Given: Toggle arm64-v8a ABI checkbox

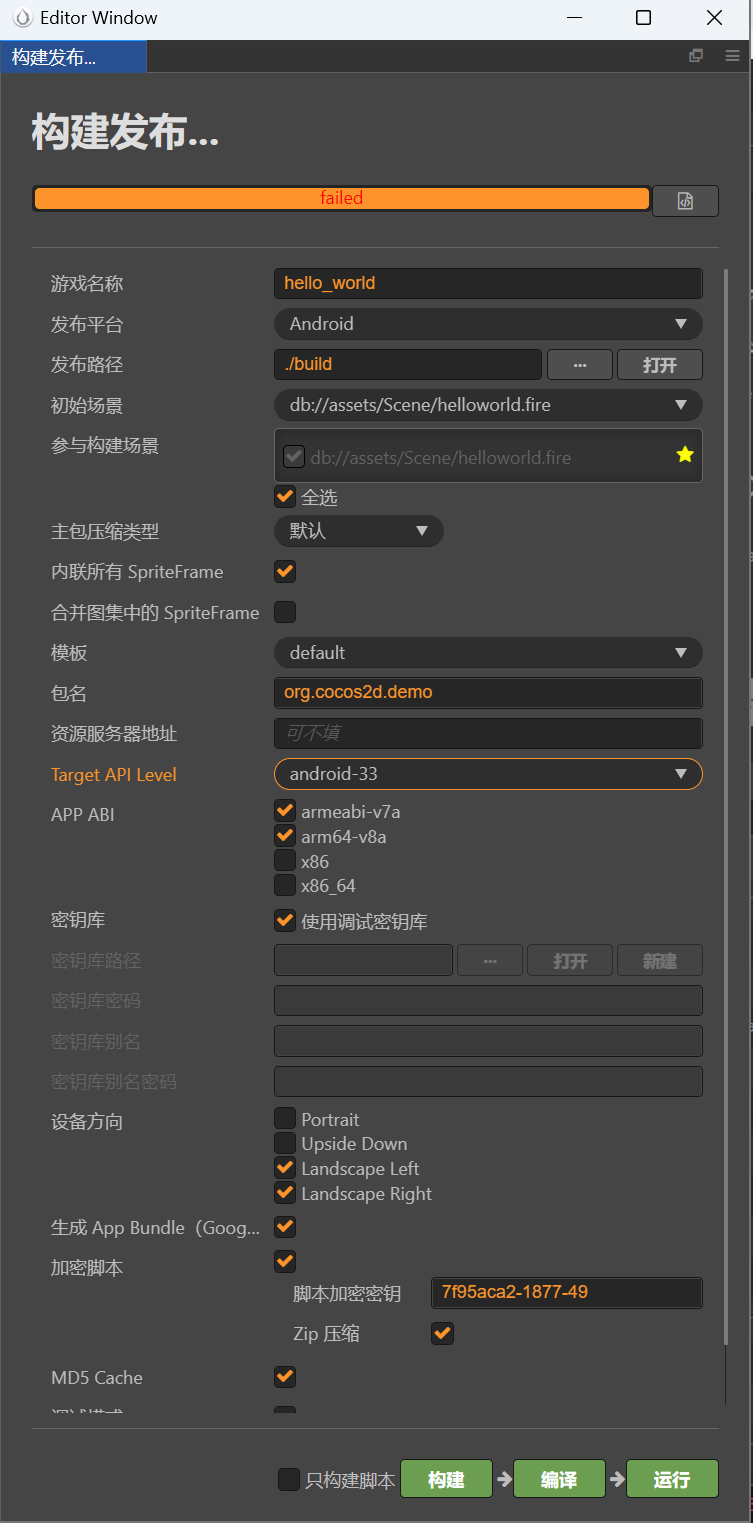Looking at the screenshot, I should tap(285, 835).
